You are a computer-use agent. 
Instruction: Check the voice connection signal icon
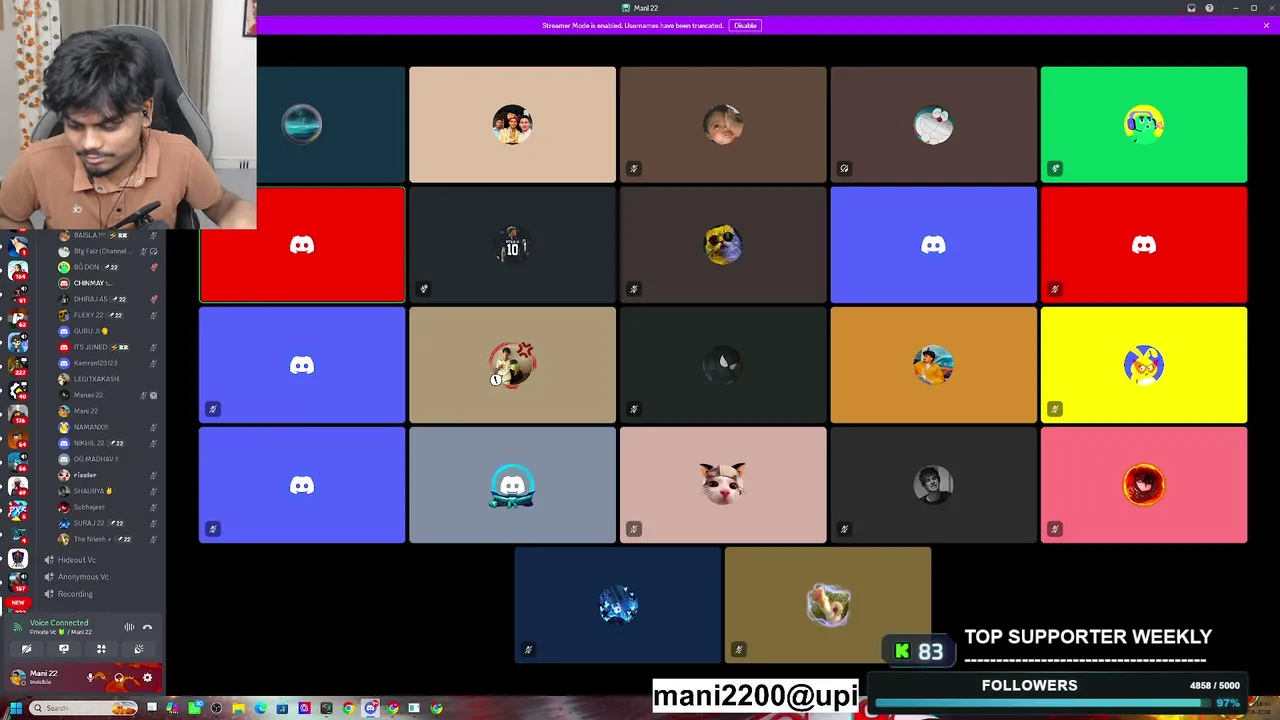point(19,627)
